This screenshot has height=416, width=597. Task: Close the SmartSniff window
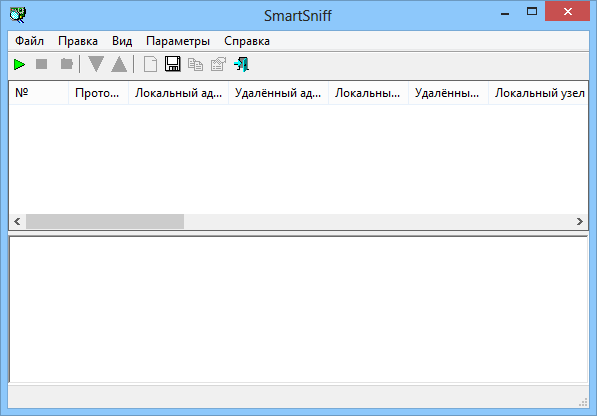pyautogui.click(x=568, y=12)
